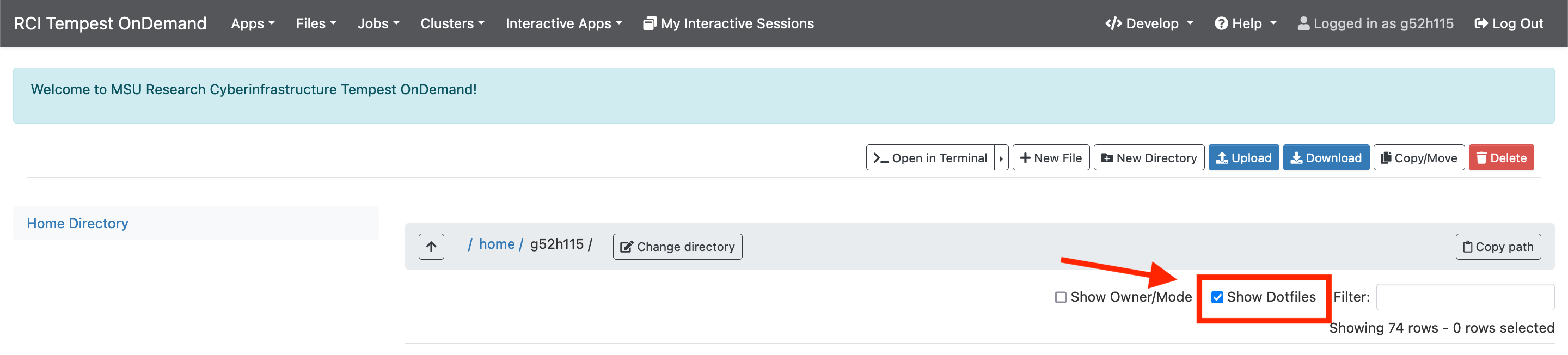This screenshot has height=355, width=1568.
Task: Click the root slash breadcrumb
Action: click(470, 244)
